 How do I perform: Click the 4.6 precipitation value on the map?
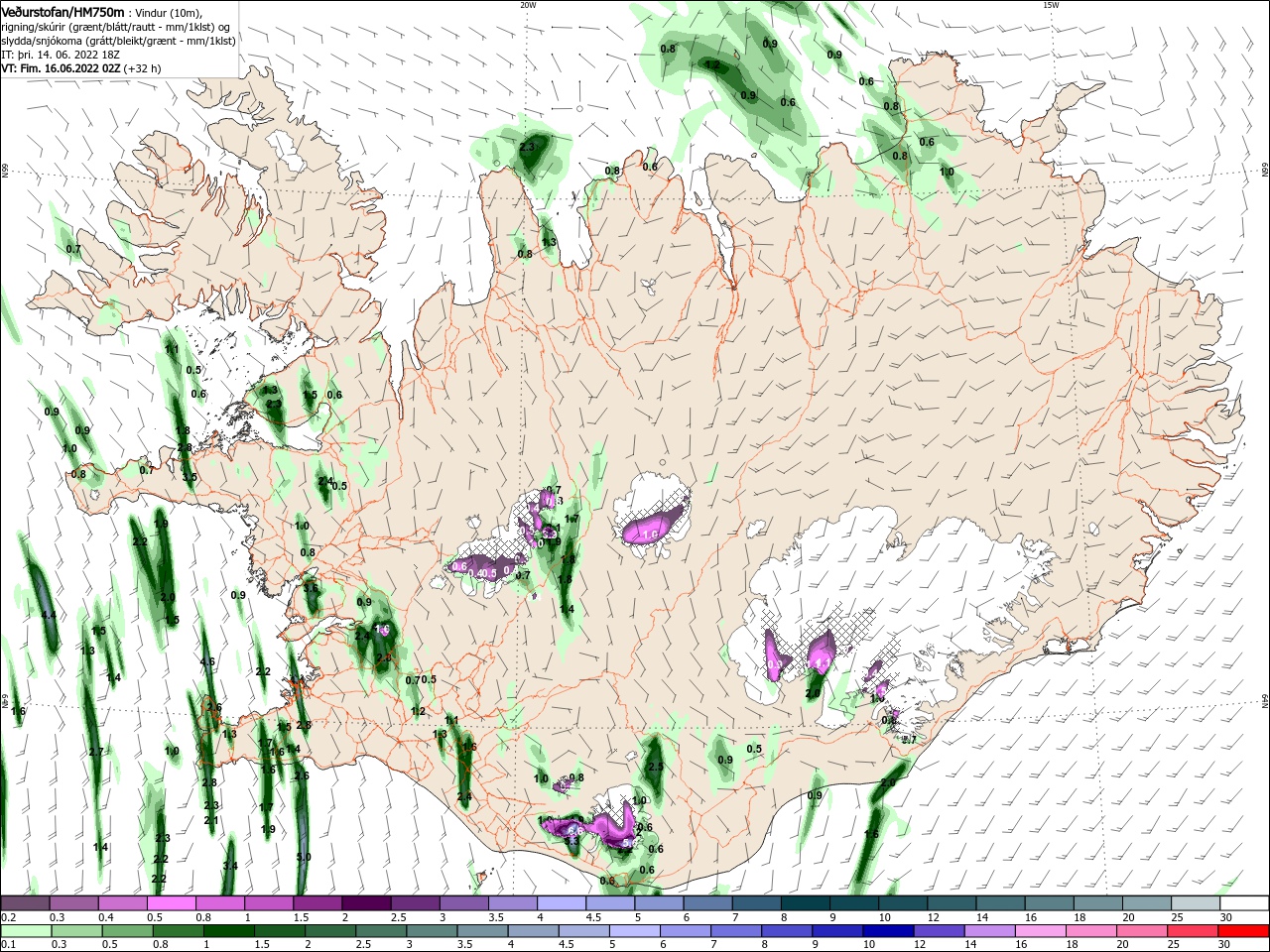(x=207, y=661)
